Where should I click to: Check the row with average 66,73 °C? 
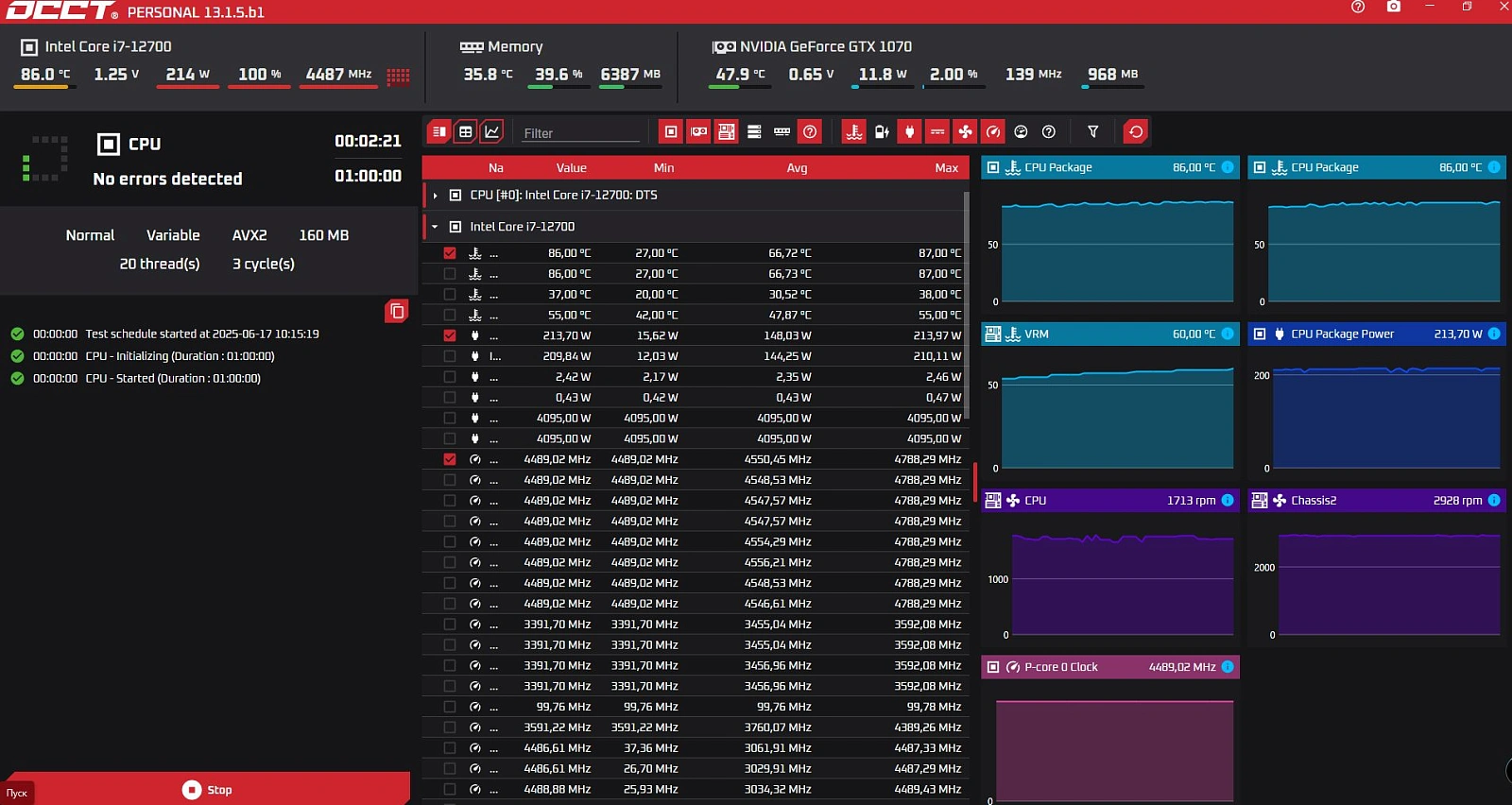(x=450, y=274)
